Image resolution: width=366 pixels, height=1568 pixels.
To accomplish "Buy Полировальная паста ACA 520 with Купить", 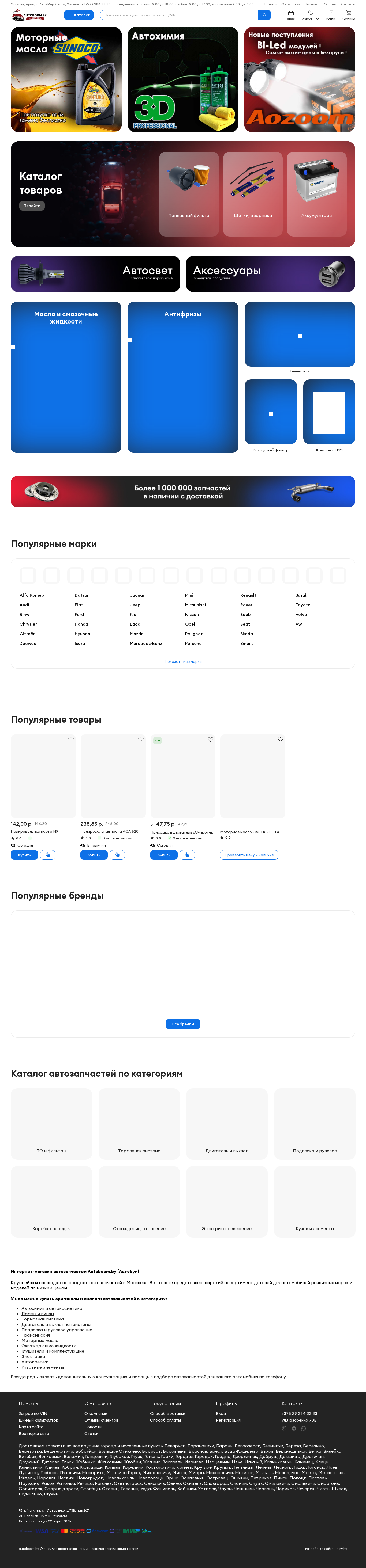I will 94,855.
